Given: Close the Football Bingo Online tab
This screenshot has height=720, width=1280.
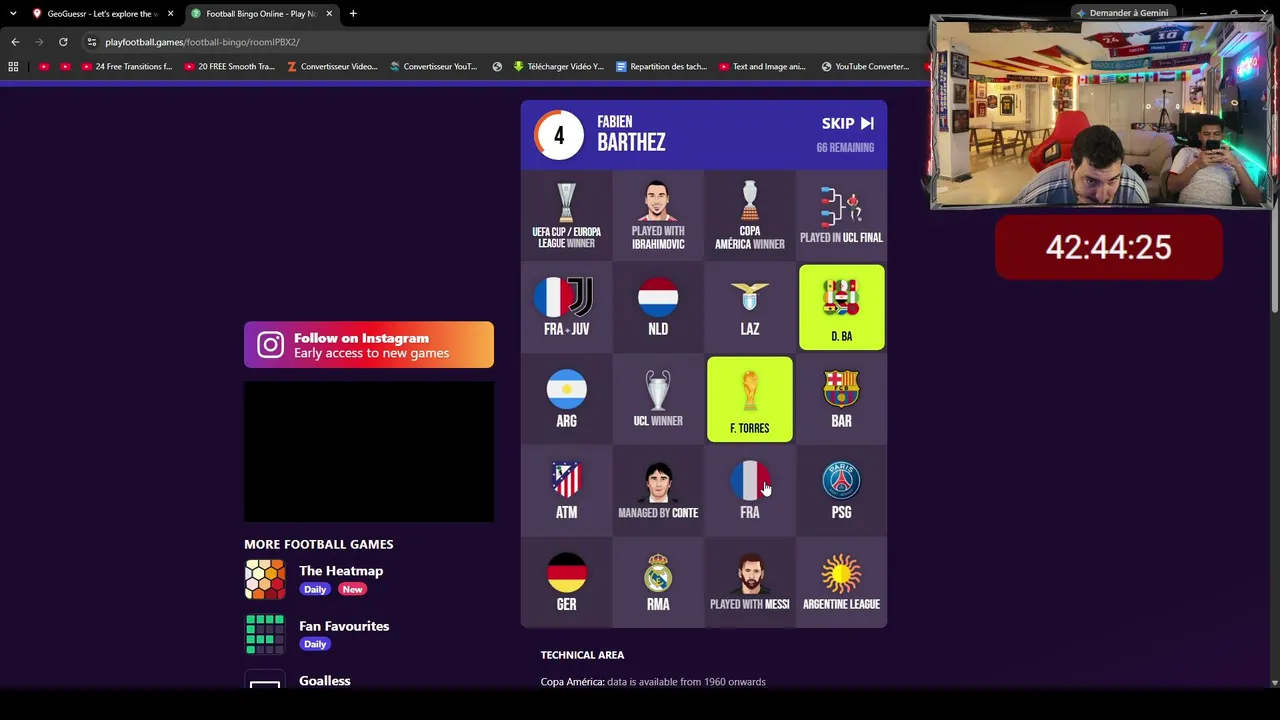Looking at the screenshot, I should coord(329,14).
